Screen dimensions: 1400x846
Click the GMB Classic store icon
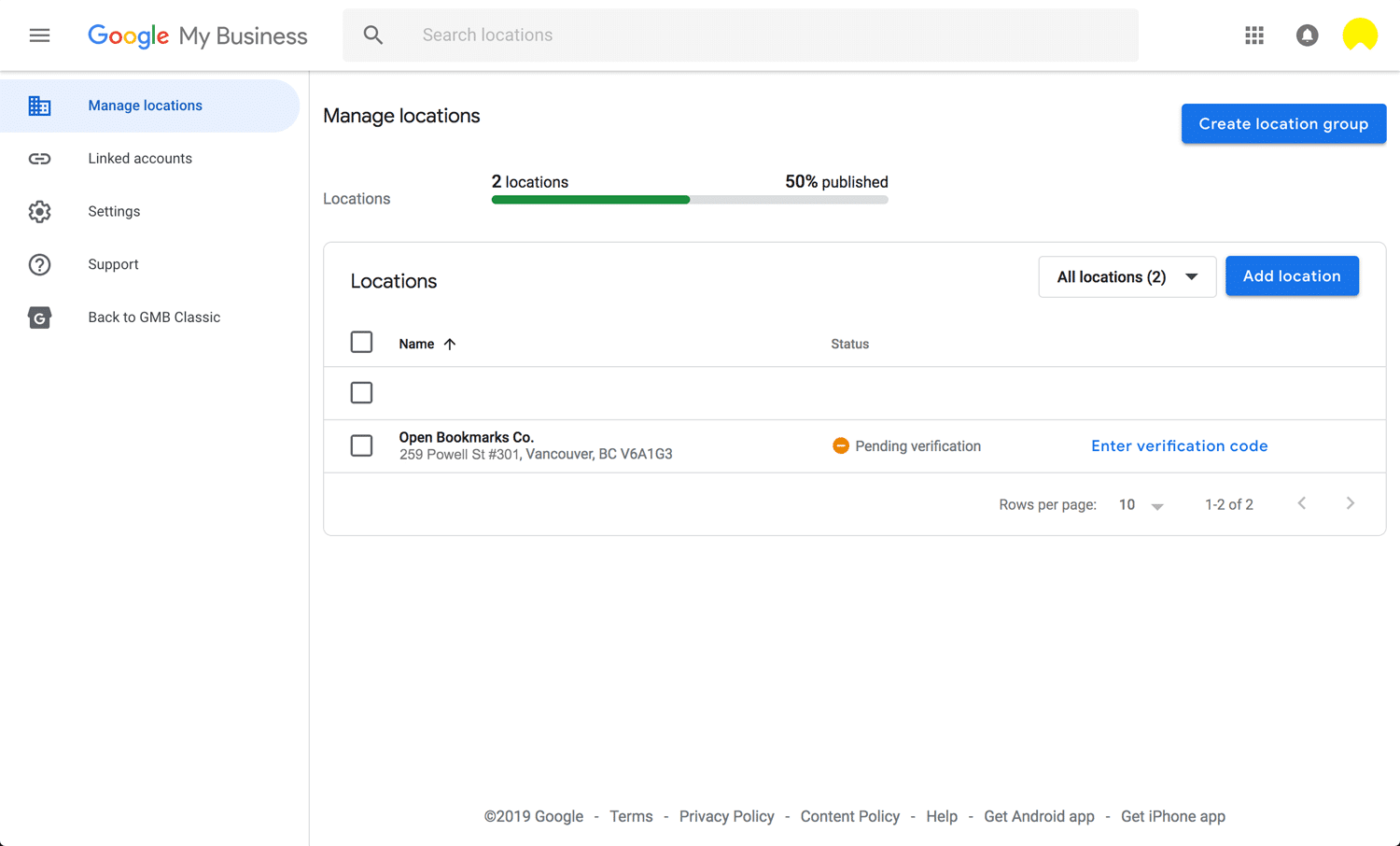click(x=39, y=317)
